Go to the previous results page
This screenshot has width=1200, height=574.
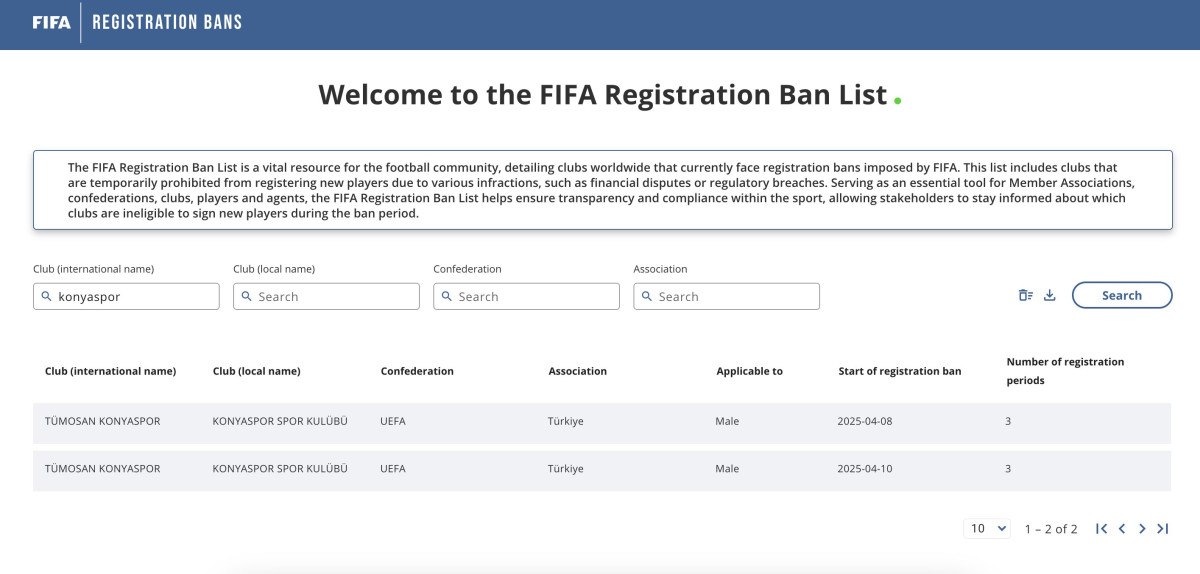(x=1122, y=529)
